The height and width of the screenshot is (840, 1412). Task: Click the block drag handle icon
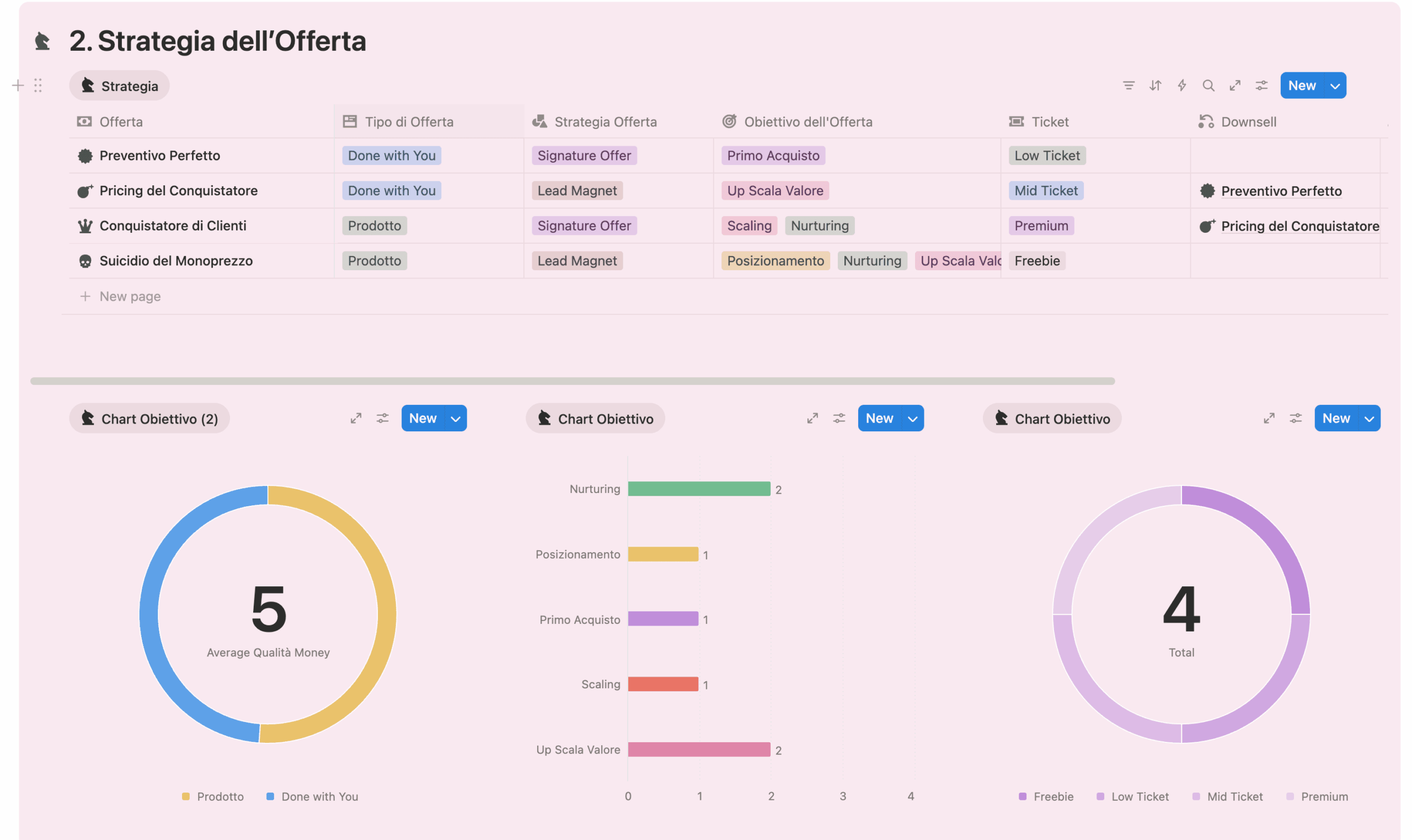38,85
